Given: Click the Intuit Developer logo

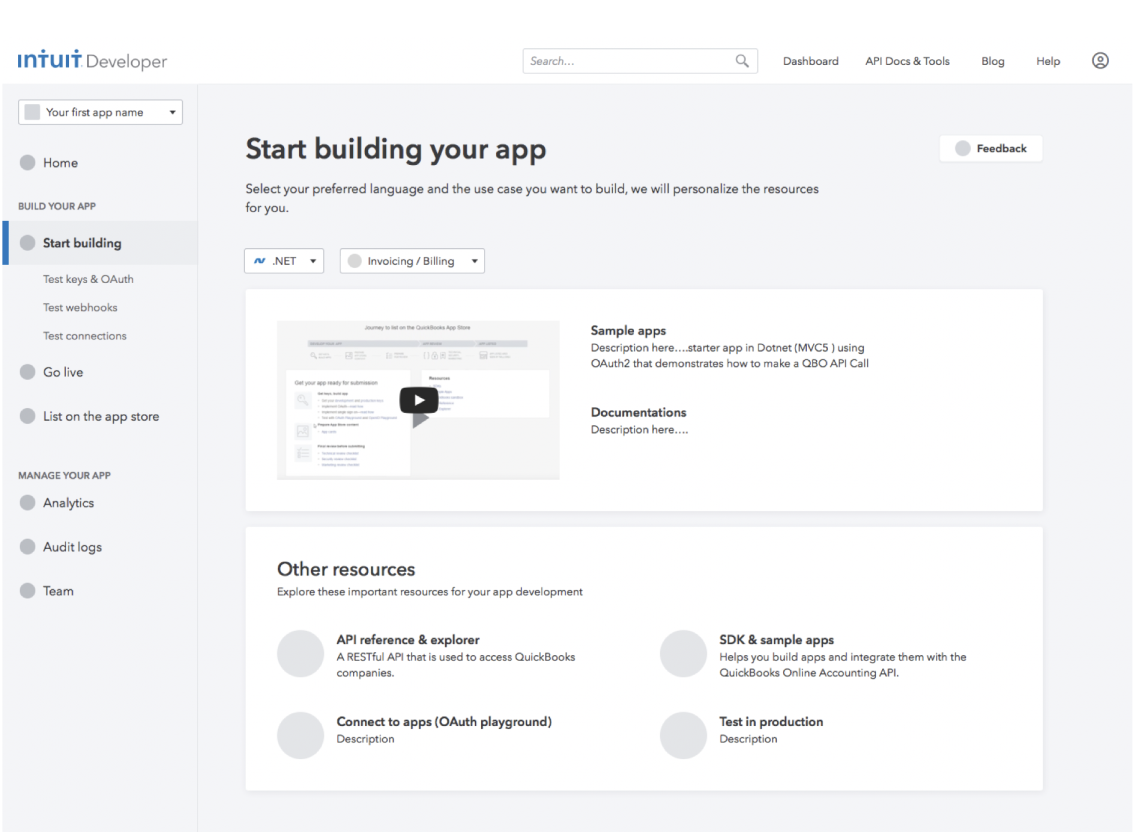Looking at the screenshot, I should (x=92, y=60).
